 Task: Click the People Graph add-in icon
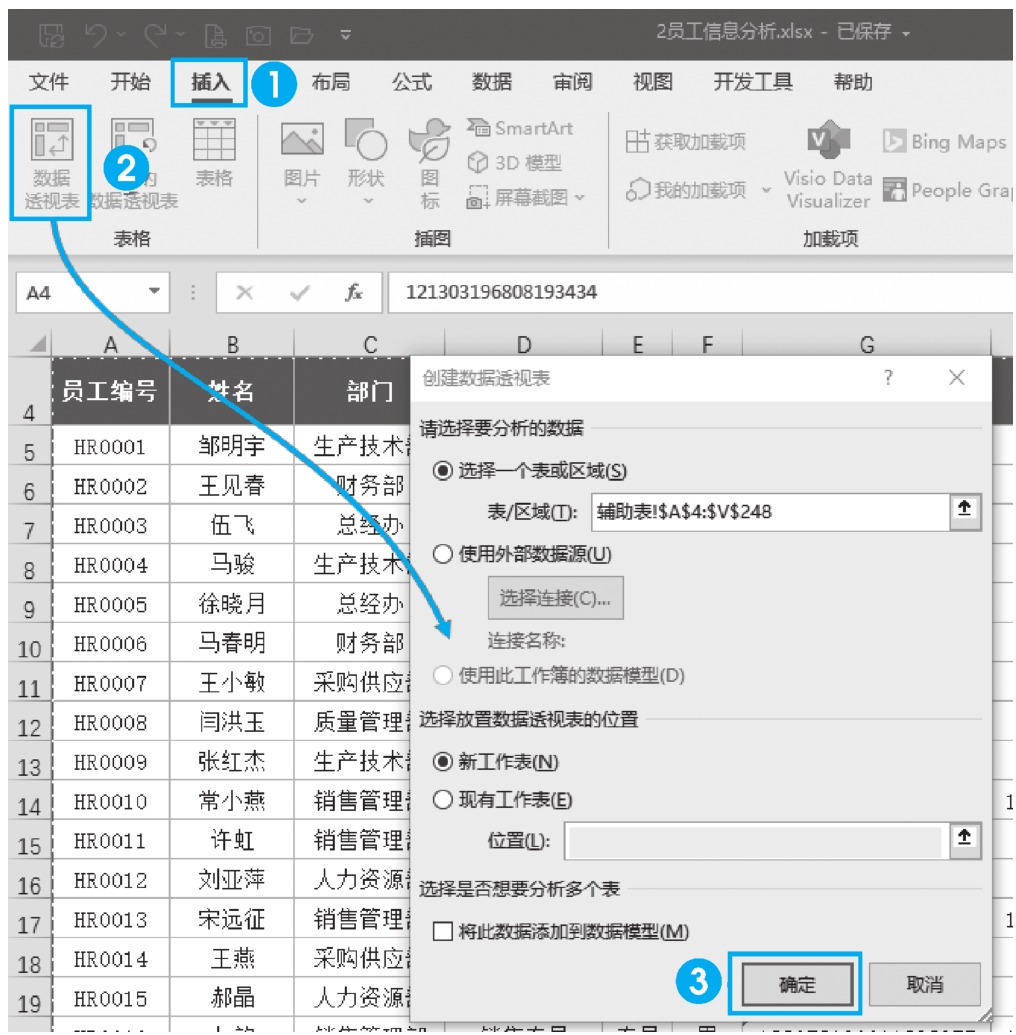895,190
